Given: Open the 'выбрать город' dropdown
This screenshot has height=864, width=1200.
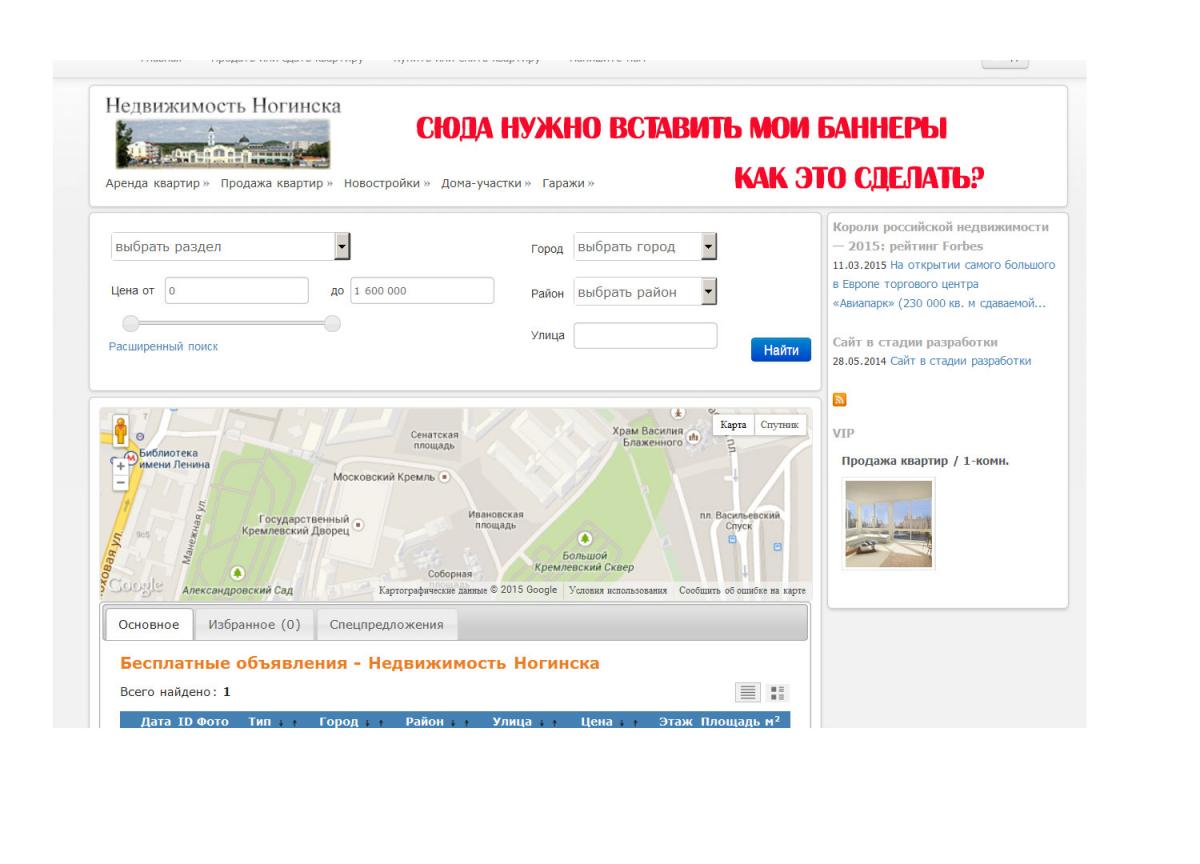Looking at the screenshot, I should [x=646, y=246].
